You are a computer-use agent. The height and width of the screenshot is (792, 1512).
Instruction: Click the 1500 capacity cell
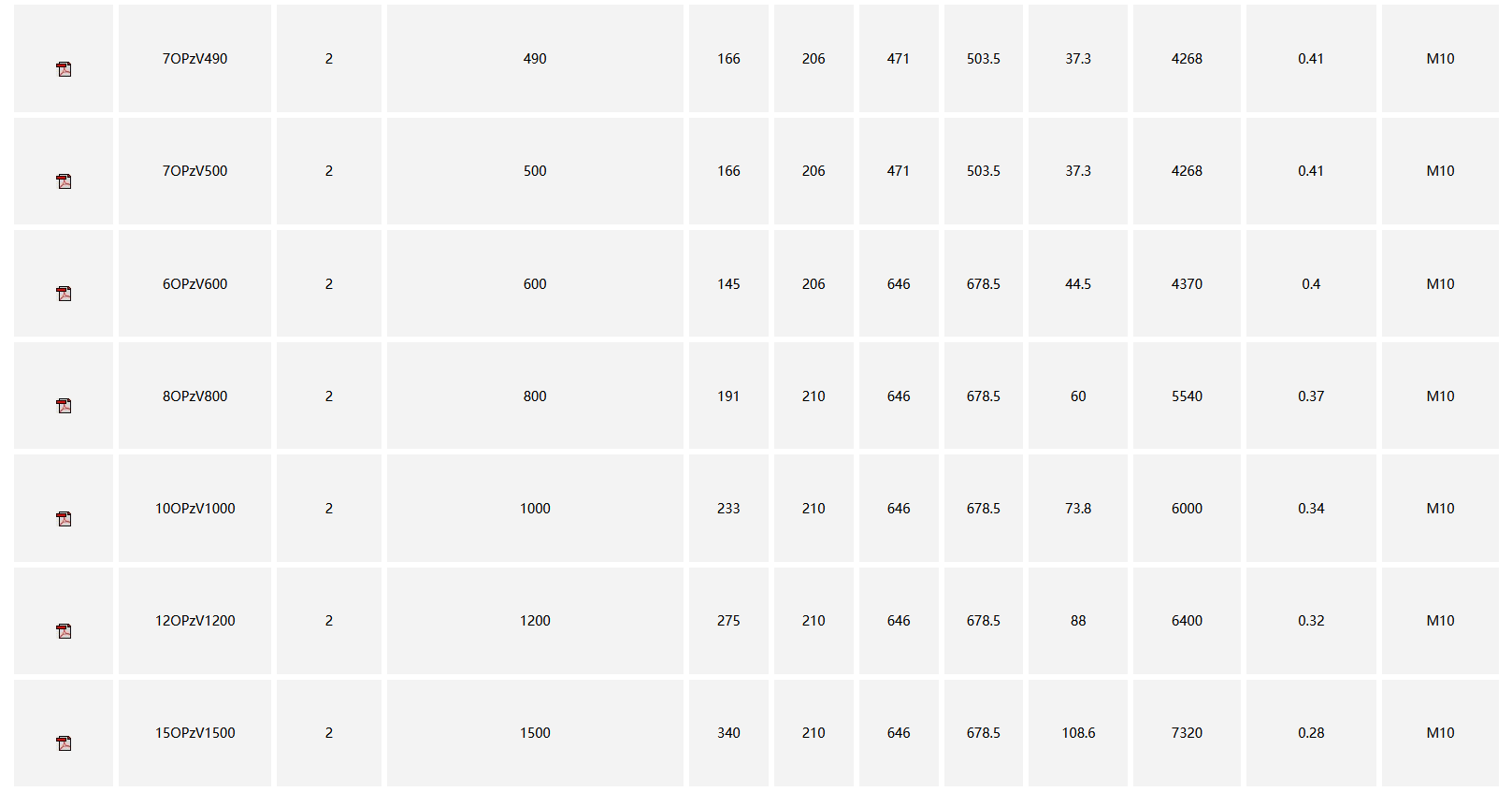pyautogui.click(x=535, y=733)
